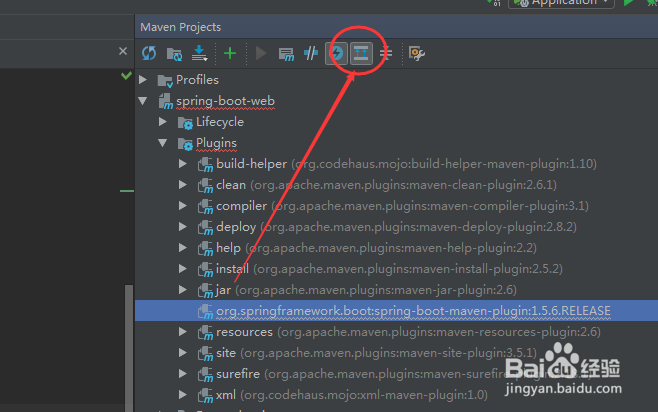The image size is (658, 412).
Task: Select jar plugin row text
Action: pos(366,290)
